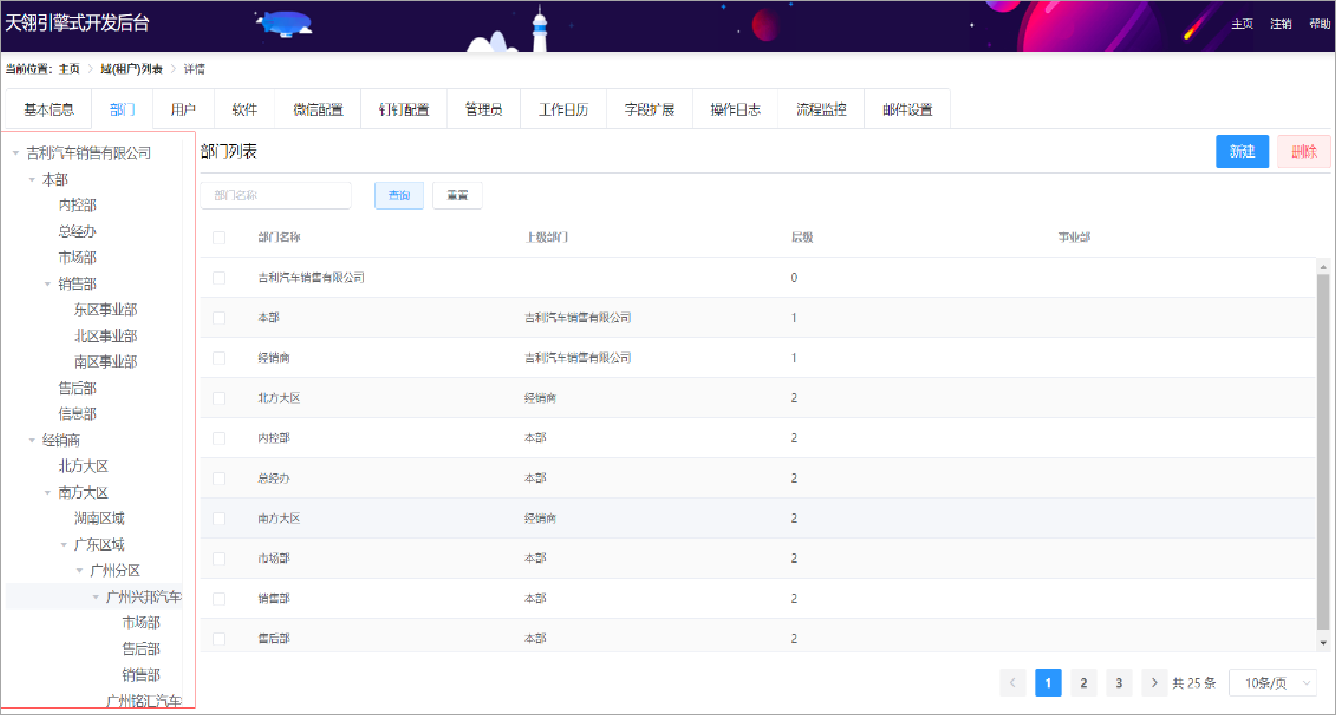Image resolution: width=1336 pixels, height=715 pixels.
Task: Tick the checkbox for the 经销商 row
Action: tap(219, 358)
